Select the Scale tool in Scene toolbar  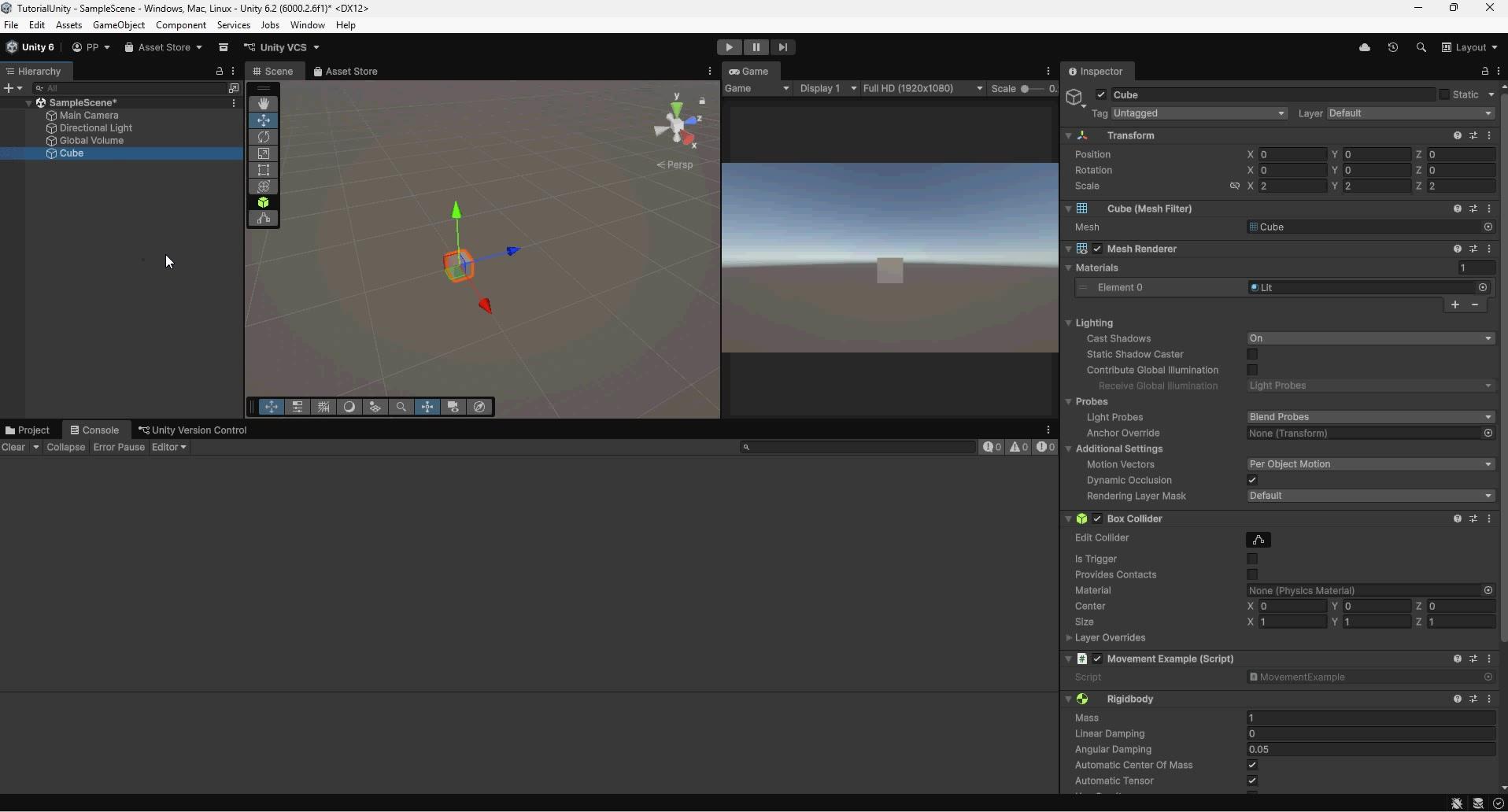pos(264,153)
